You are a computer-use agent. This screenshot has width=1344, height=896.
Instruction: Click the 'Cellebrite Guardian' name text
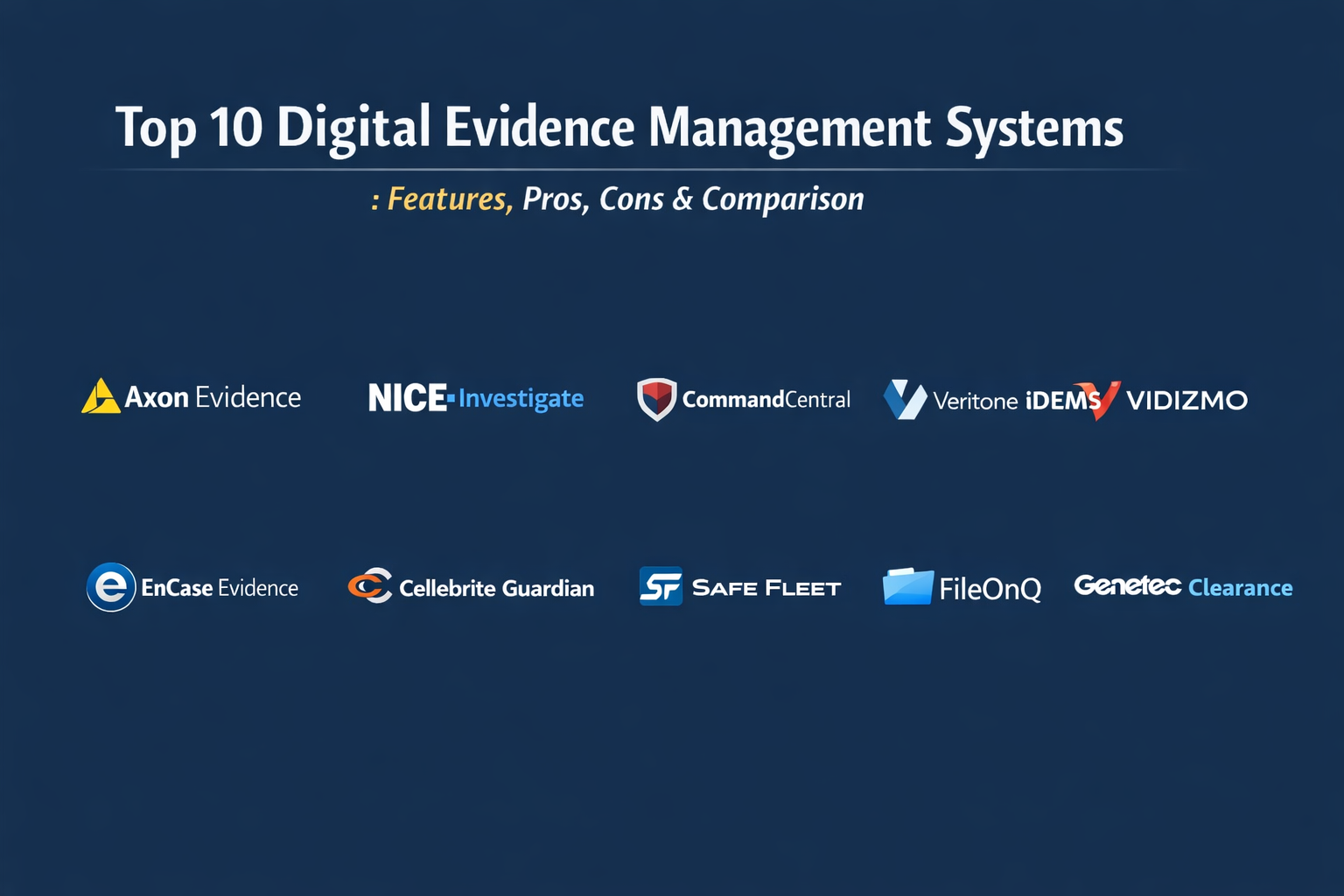[x=496, y=588]
